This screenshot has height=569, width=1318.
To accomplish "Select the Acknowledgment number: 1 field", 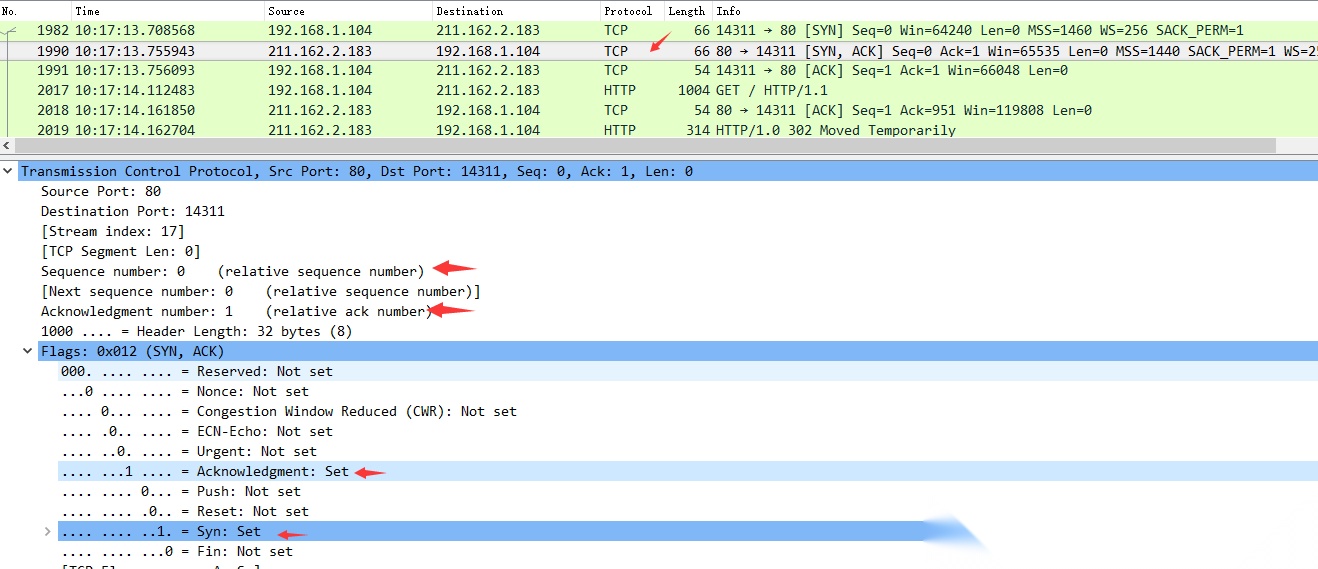I will 237,311.
